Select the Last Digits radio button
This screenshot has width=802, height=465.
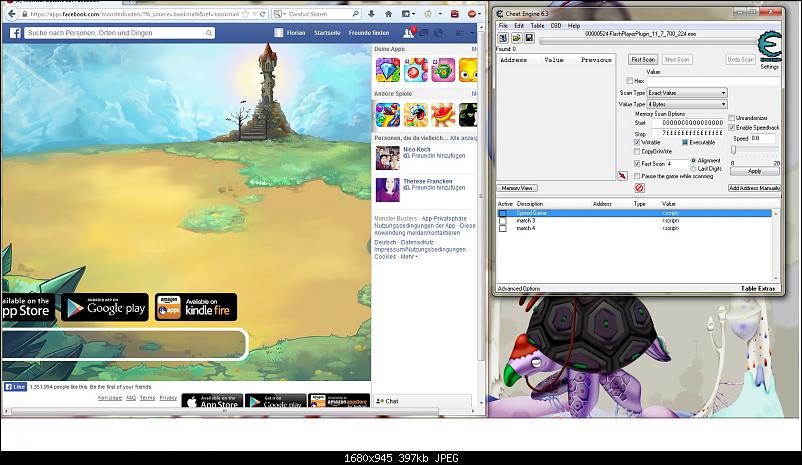click(x=694, y=168)
